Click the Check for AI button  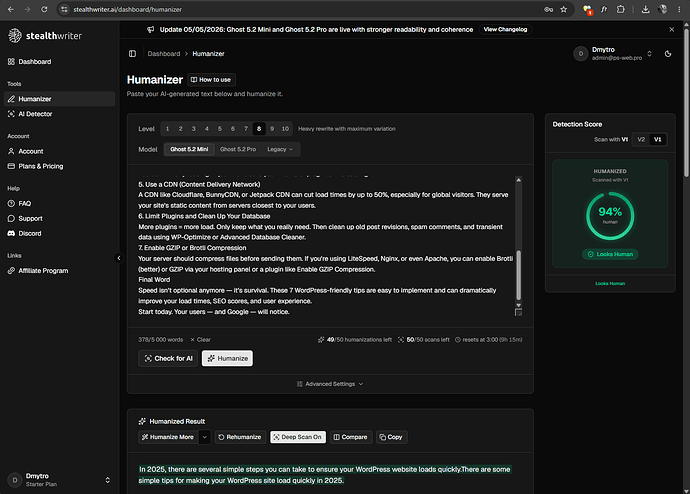pyautogui.click(x=168, y=359)
